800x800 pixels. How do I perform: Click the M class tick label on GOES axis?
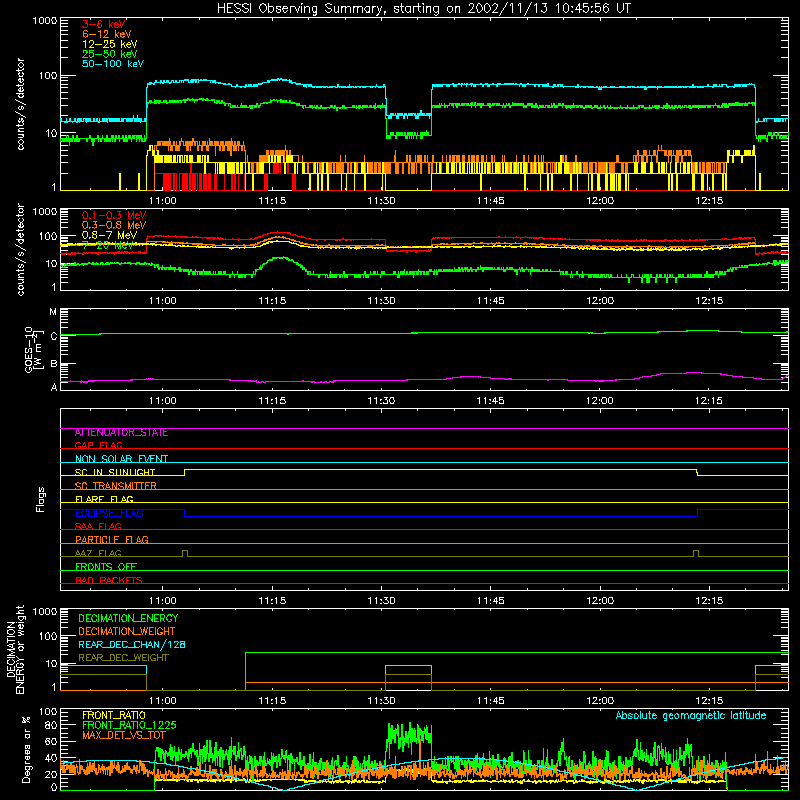53,312
